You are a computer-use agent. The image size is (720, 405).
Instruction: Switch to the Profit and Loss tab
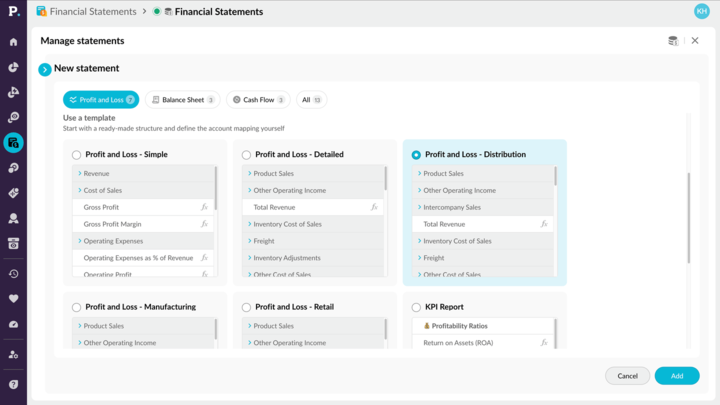click(101, 100)
